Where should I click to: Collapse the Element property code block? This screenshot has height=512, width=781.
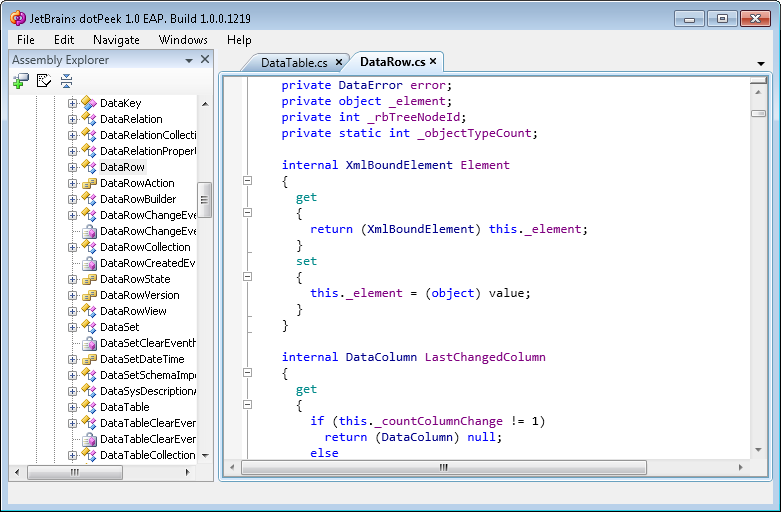click(x=247, y=181)
